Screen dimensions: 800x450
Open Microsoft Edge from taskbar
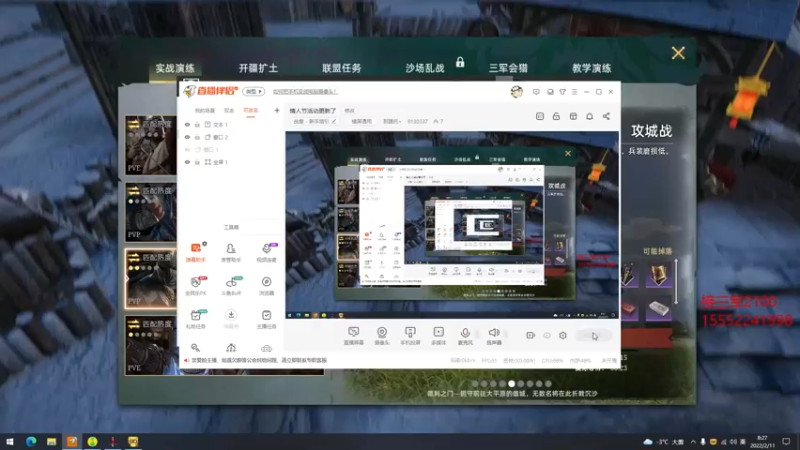(31, 441)
